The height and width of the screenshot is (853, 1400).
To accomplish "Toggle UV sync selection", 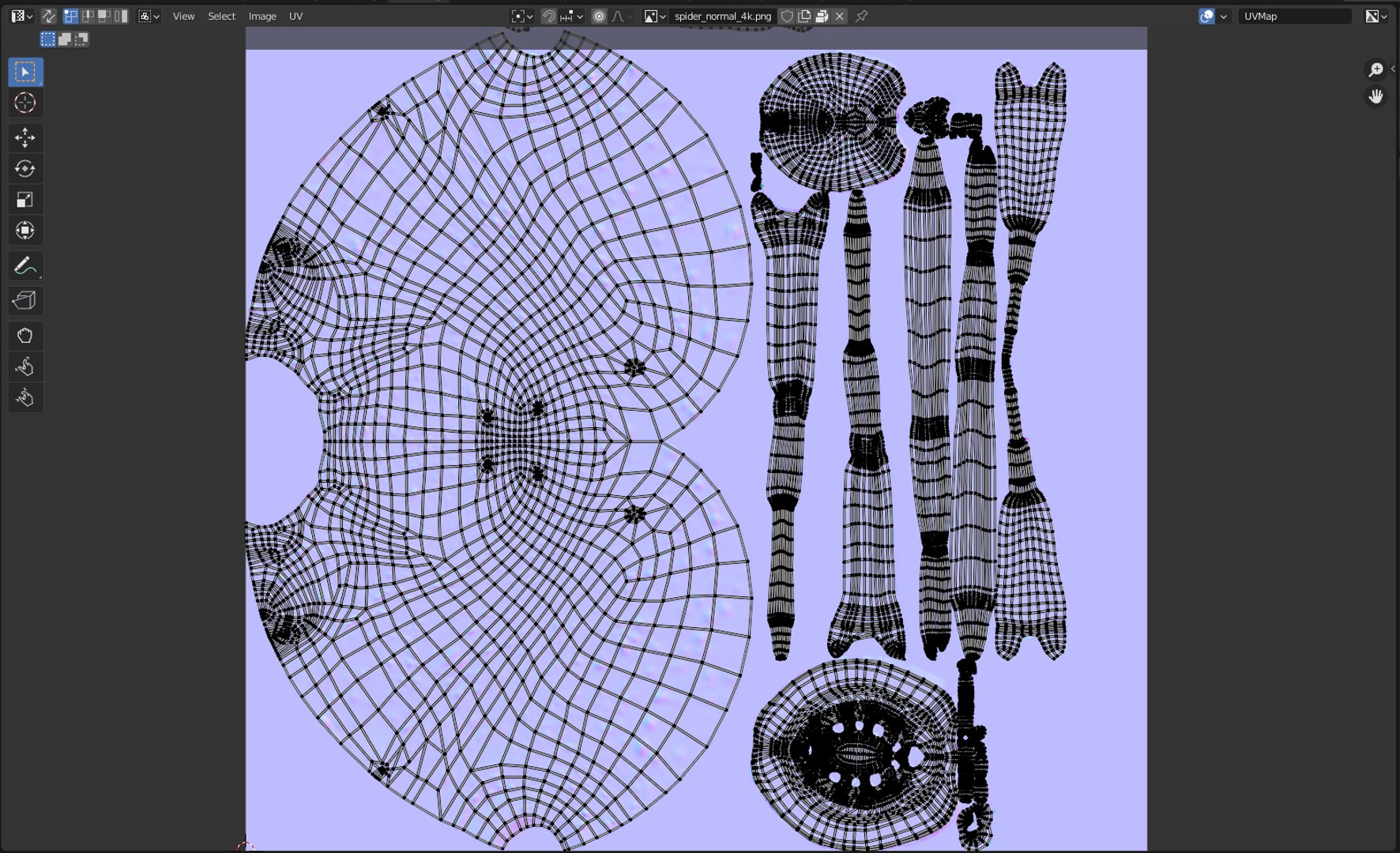I will [x=48, y=16].
